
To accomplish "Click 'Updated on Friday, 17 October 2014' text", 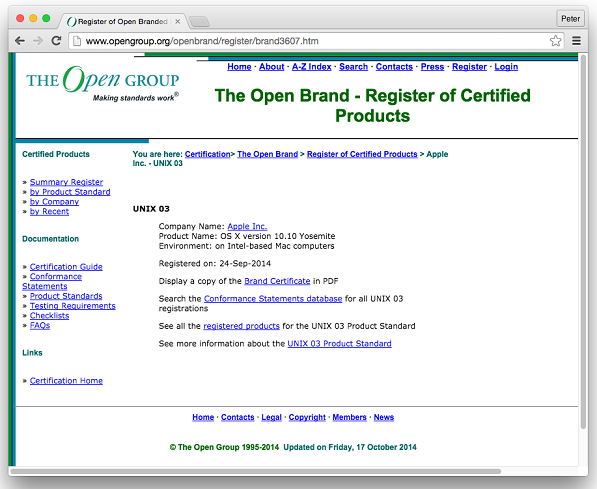I will 350,447.
